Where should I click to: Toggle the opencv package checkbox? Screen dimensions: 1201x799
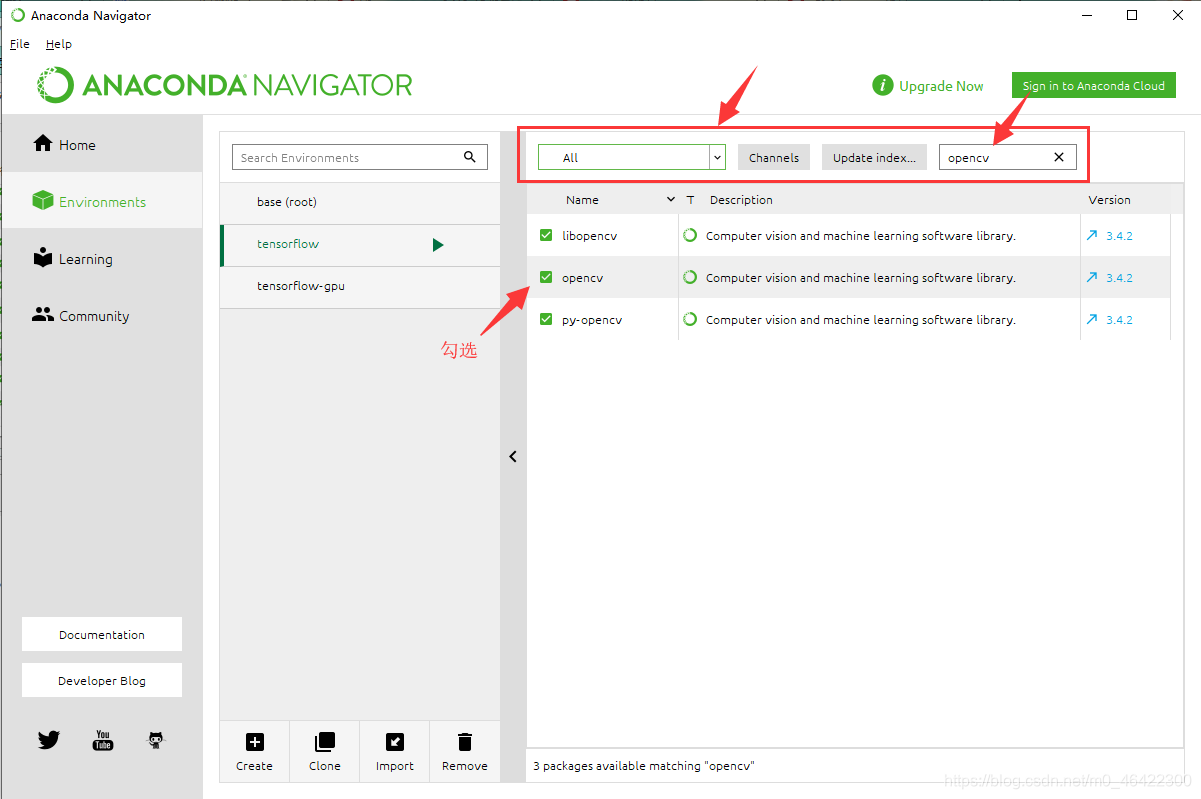click(x=546, y=277)
